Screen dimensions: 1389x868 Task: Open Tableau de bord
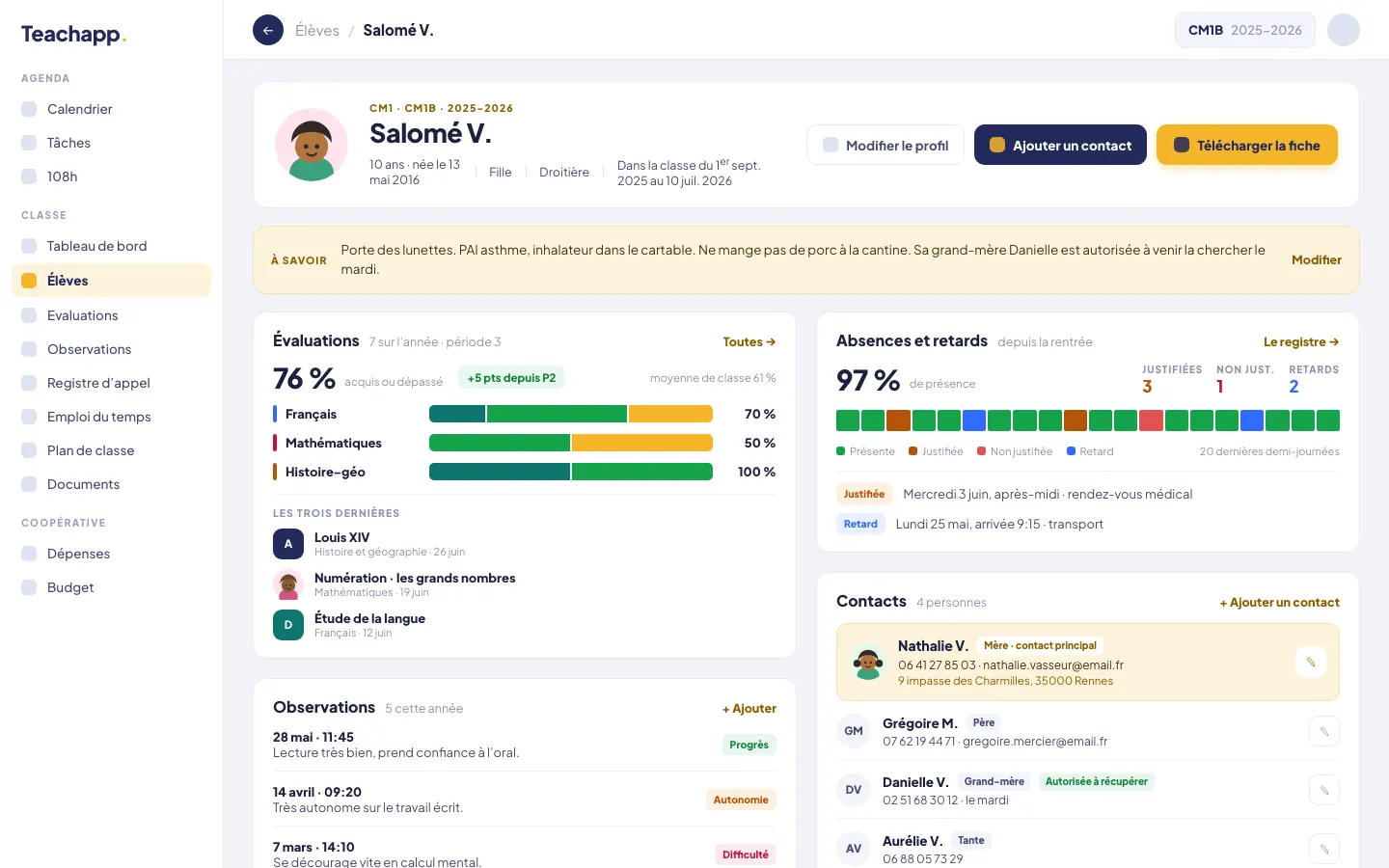(x=111, y=246)
